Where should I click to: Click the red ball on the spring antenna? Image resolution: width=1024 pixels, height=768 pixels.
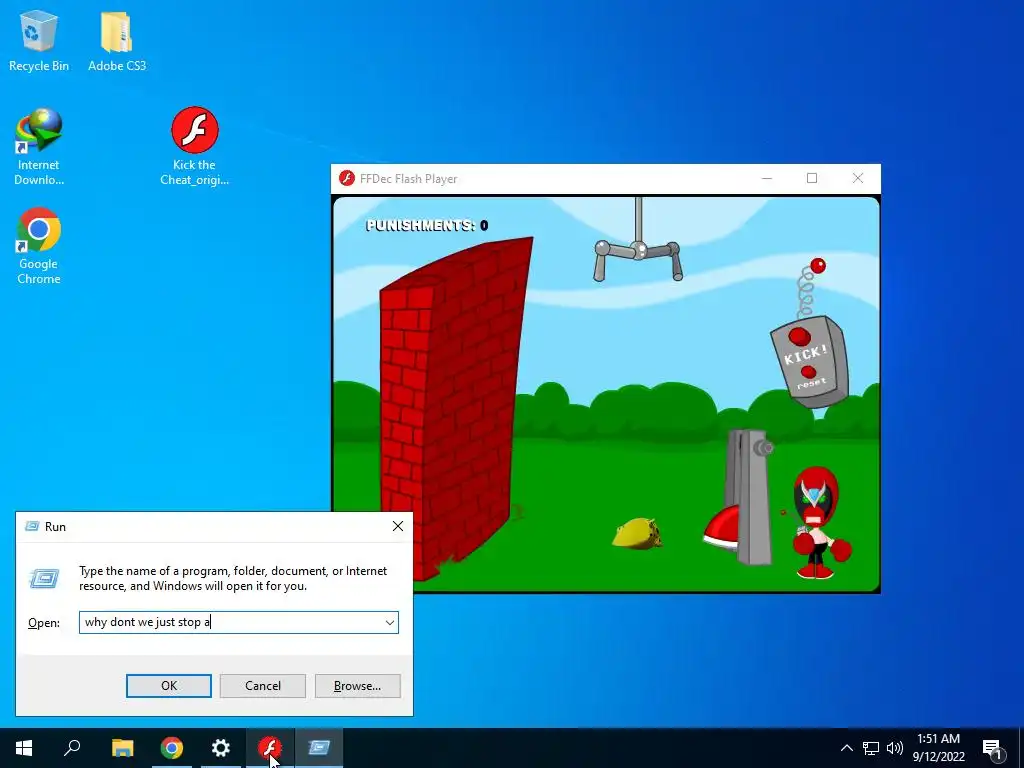click(x=818, y=266)
